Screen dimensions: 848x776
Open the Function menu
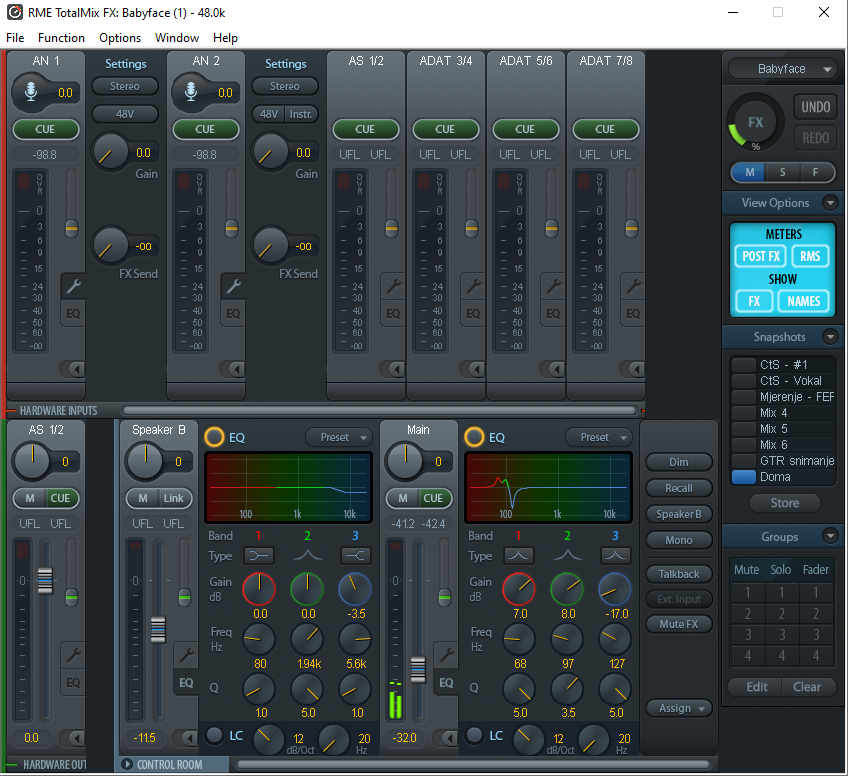click(x=61, y=38)
